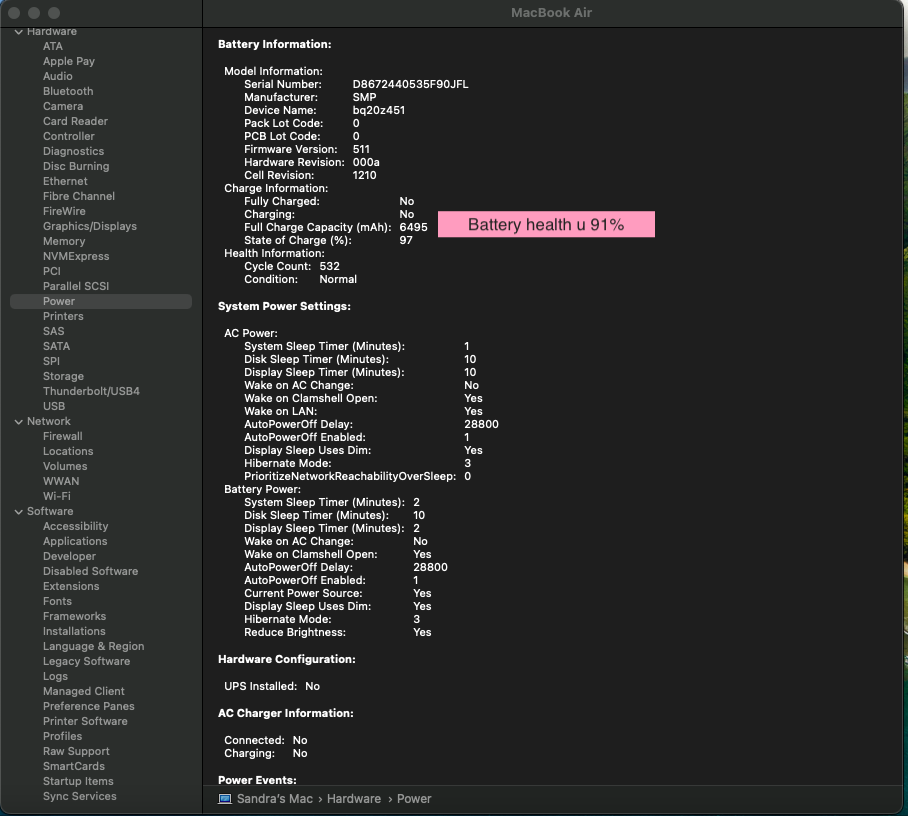Open the Thunderbolt/USB4 entry
The width and height of the screenshot is (908, 816).
91,391
